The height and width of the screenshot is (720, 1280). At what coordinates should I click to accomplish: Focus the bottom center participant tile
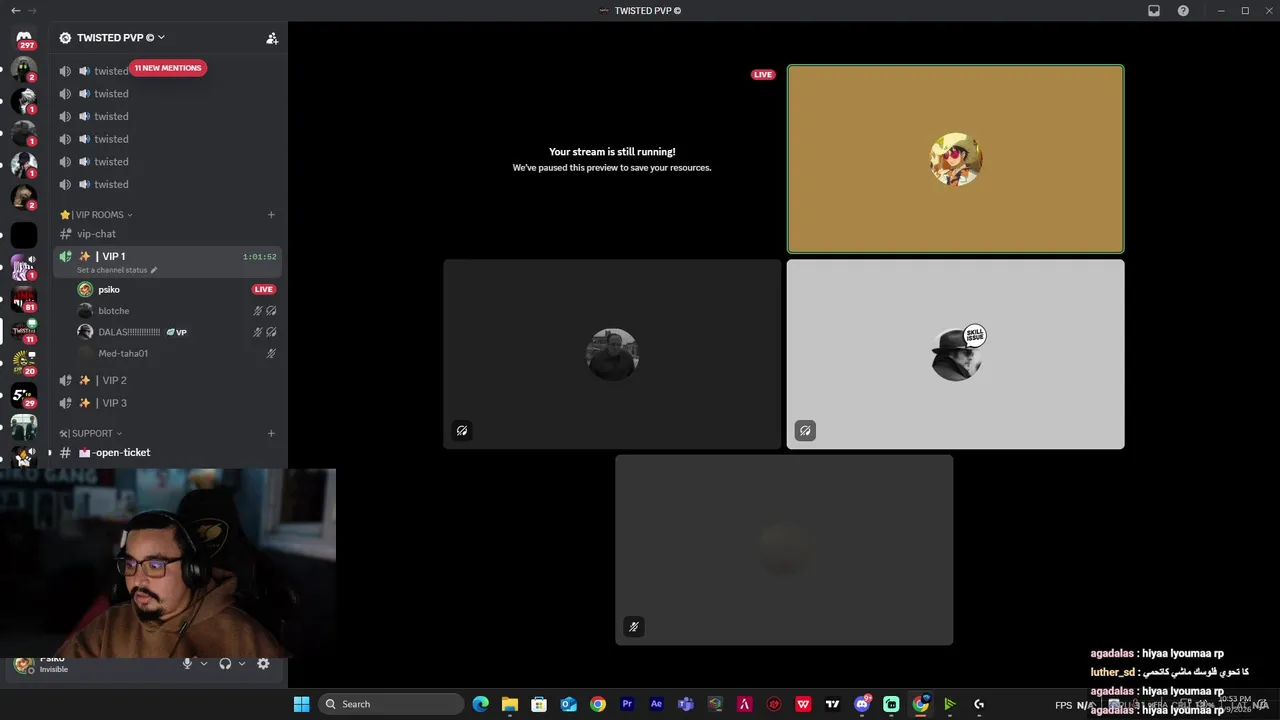(x=784, y=550)
